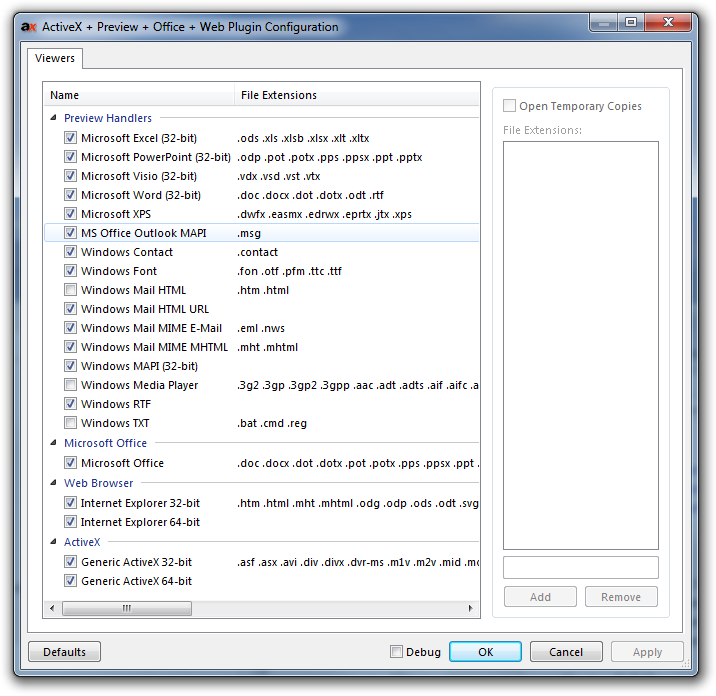Uncheck the Microsoft Office viewer checkbox
Image resolution: width=716 pixels, height=696 pixels.
70,463
